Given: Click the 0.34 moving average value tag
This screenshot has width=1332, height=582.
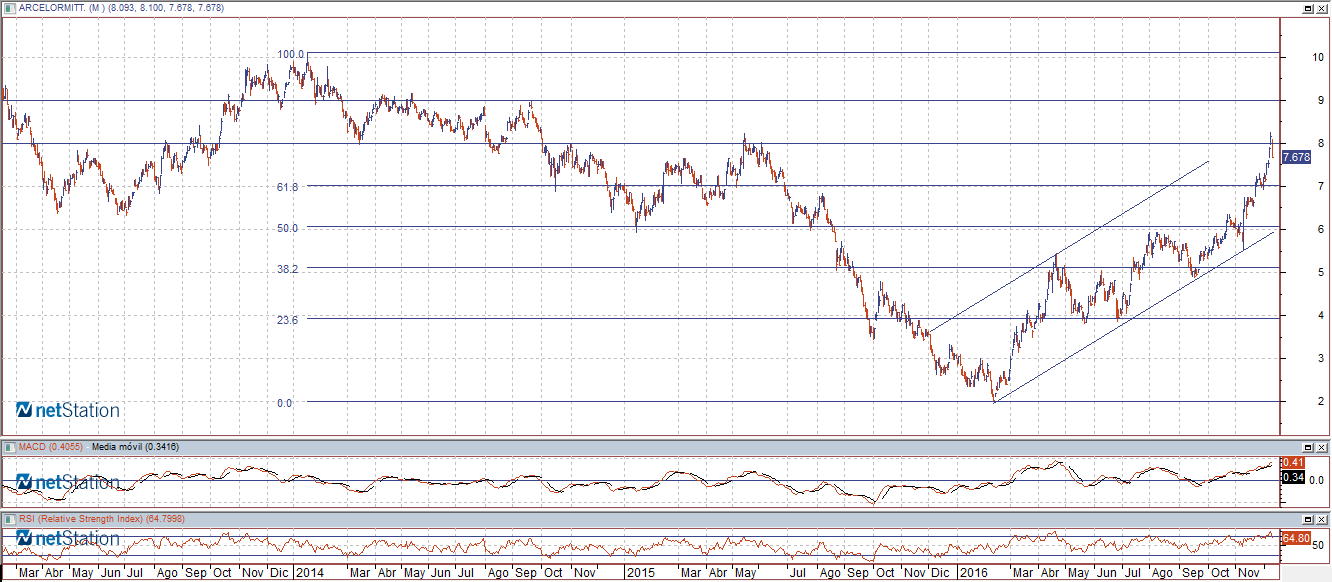Looking at the screenshot, I should click(1293, 478).
